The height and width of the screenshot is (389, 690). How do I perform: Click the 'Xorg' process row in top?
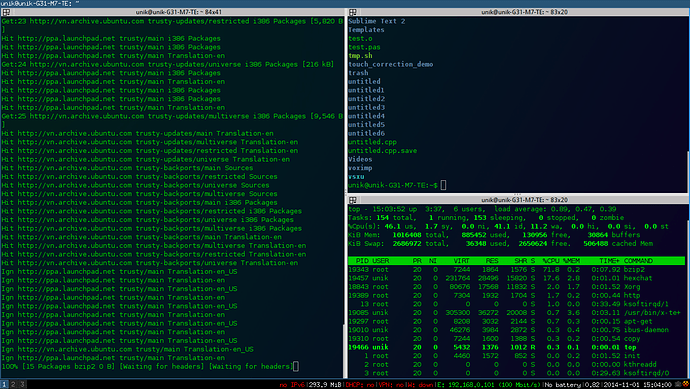click(x=516, y=287)
